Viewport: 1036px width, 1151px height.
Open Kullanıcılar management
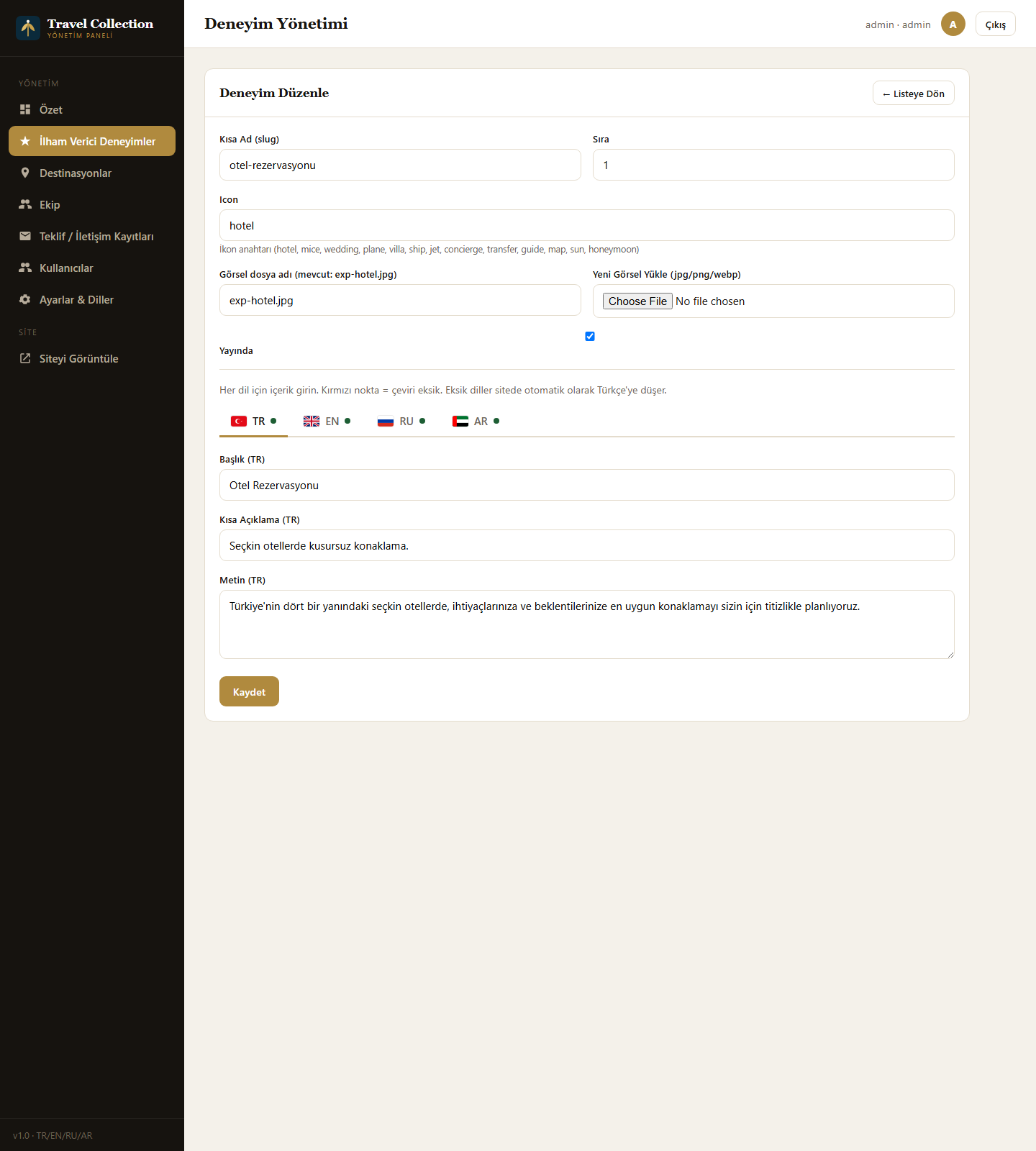coord(92,268)
